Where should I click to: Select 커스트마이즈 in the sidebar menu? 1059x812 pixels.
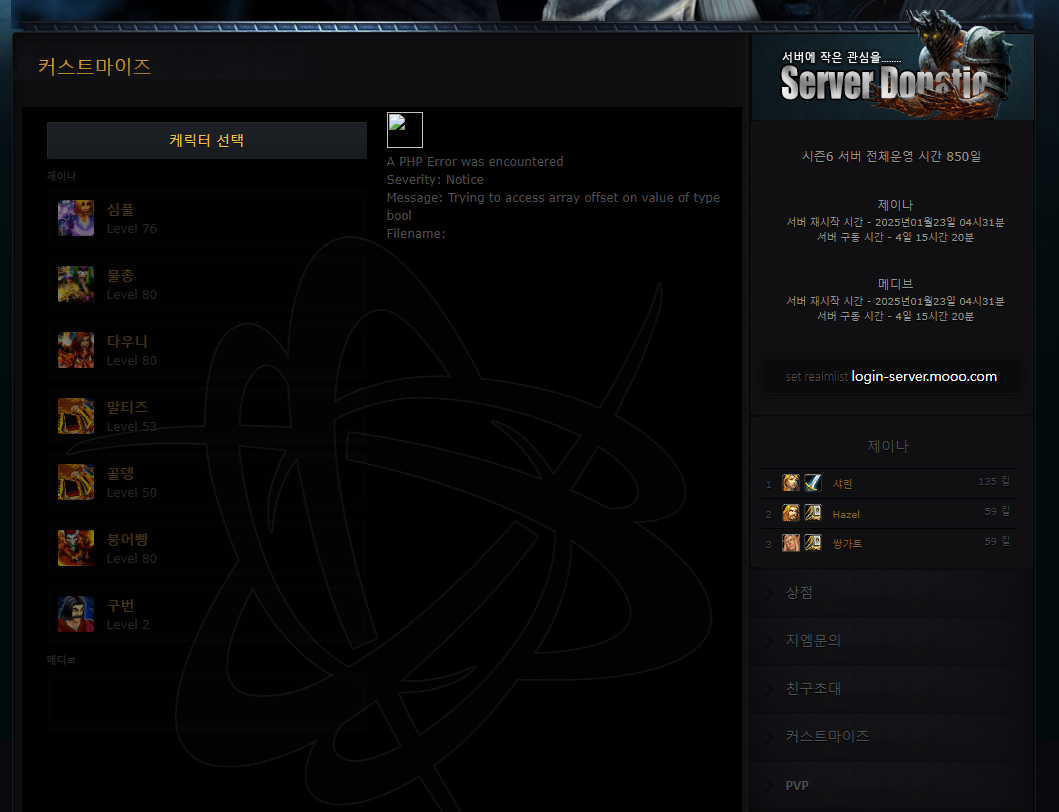click(892, 737)
